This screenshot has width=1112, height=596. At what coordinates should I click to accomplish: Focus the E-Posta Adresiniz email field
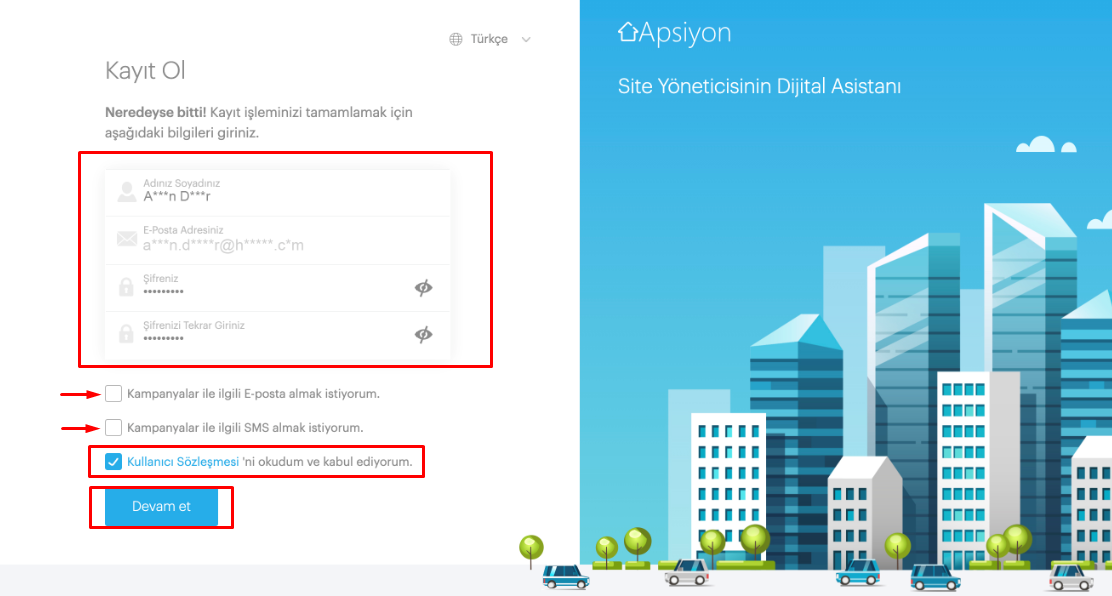[277, 240]
